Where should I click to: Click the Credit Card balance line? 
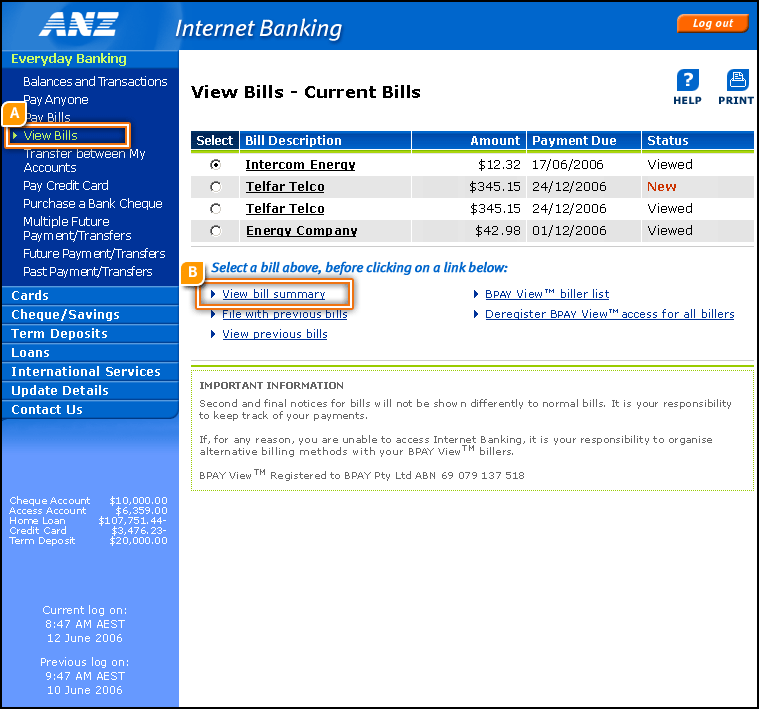pos(88,531)
